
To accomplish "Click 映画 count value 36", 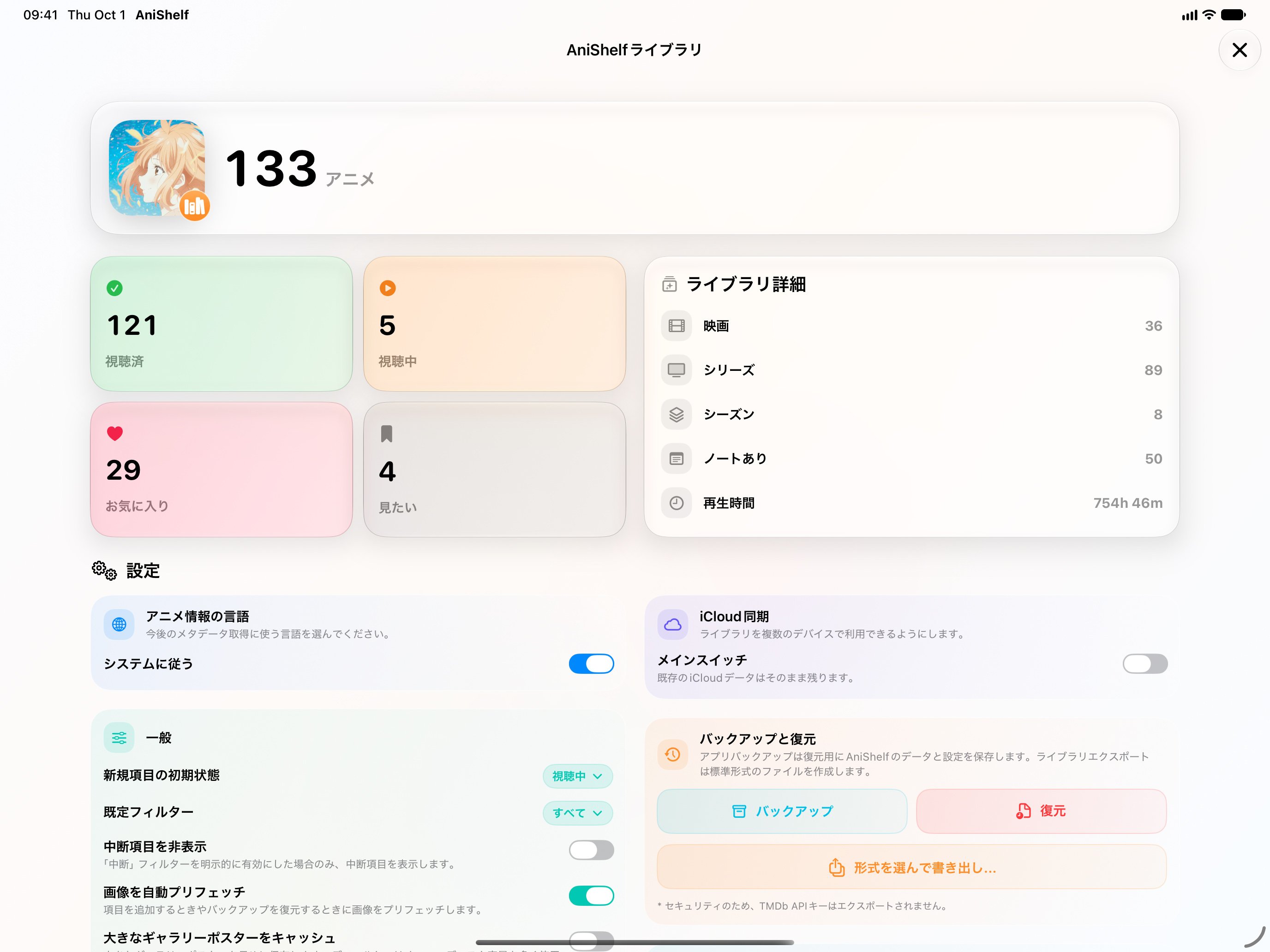I will click(1153, 326).
